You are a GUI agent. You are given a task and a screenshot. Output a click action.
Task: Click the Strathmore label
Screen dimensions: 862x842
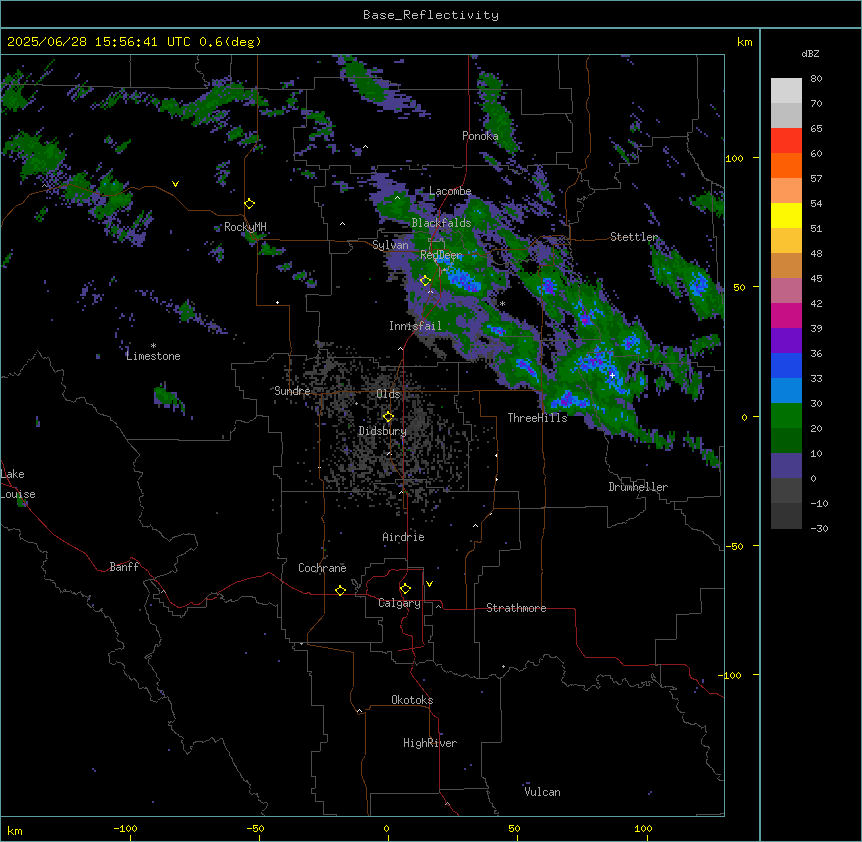click(x=516, y=608)
